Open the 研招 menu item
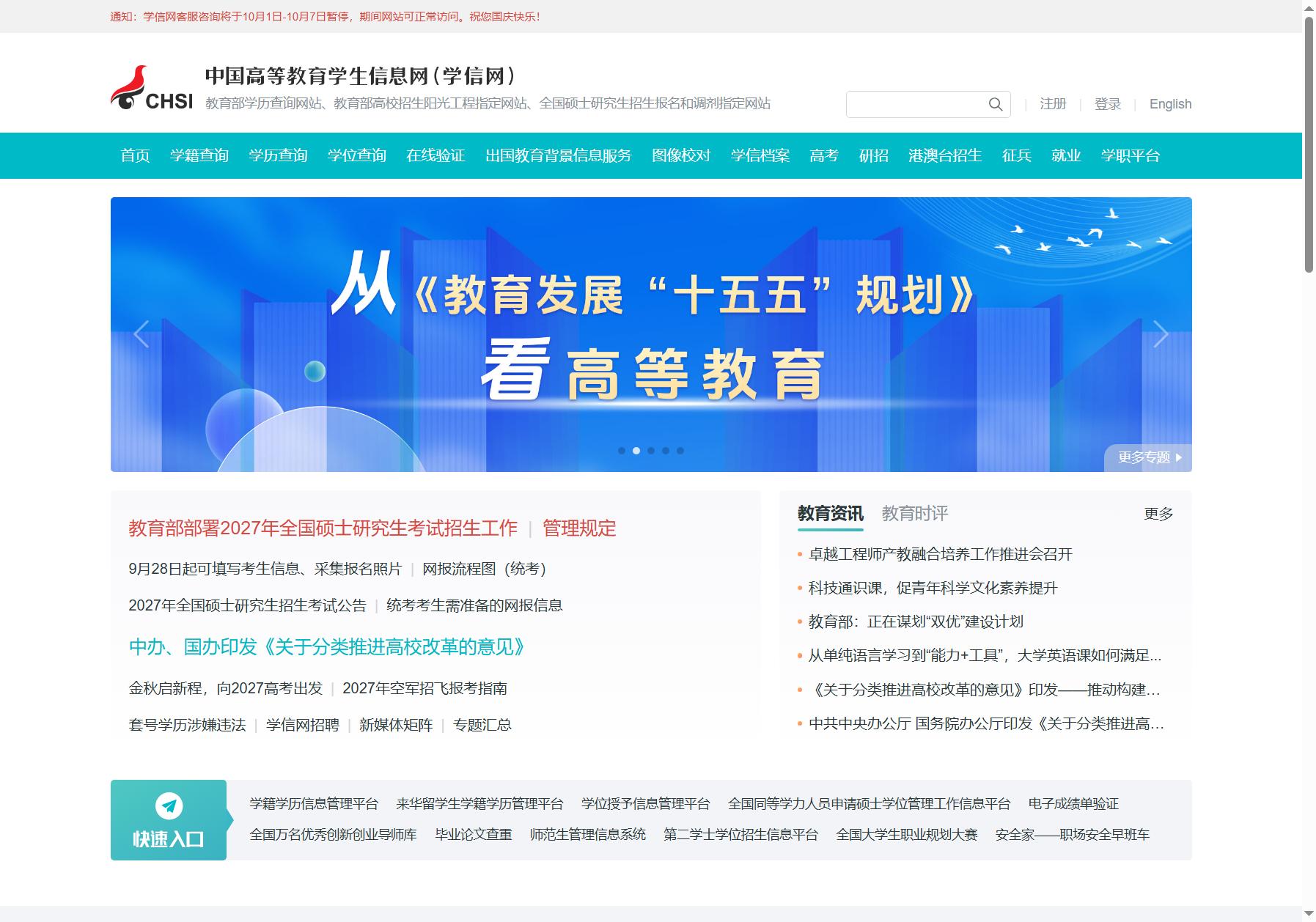 pos(873,155)
